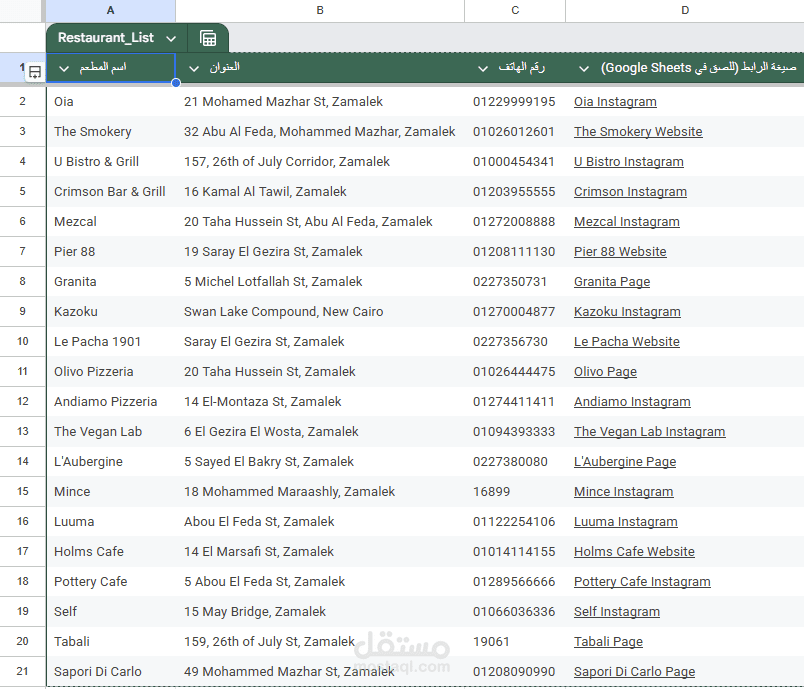
Task: Open the Olivo Page link
Action: point(605,372)
